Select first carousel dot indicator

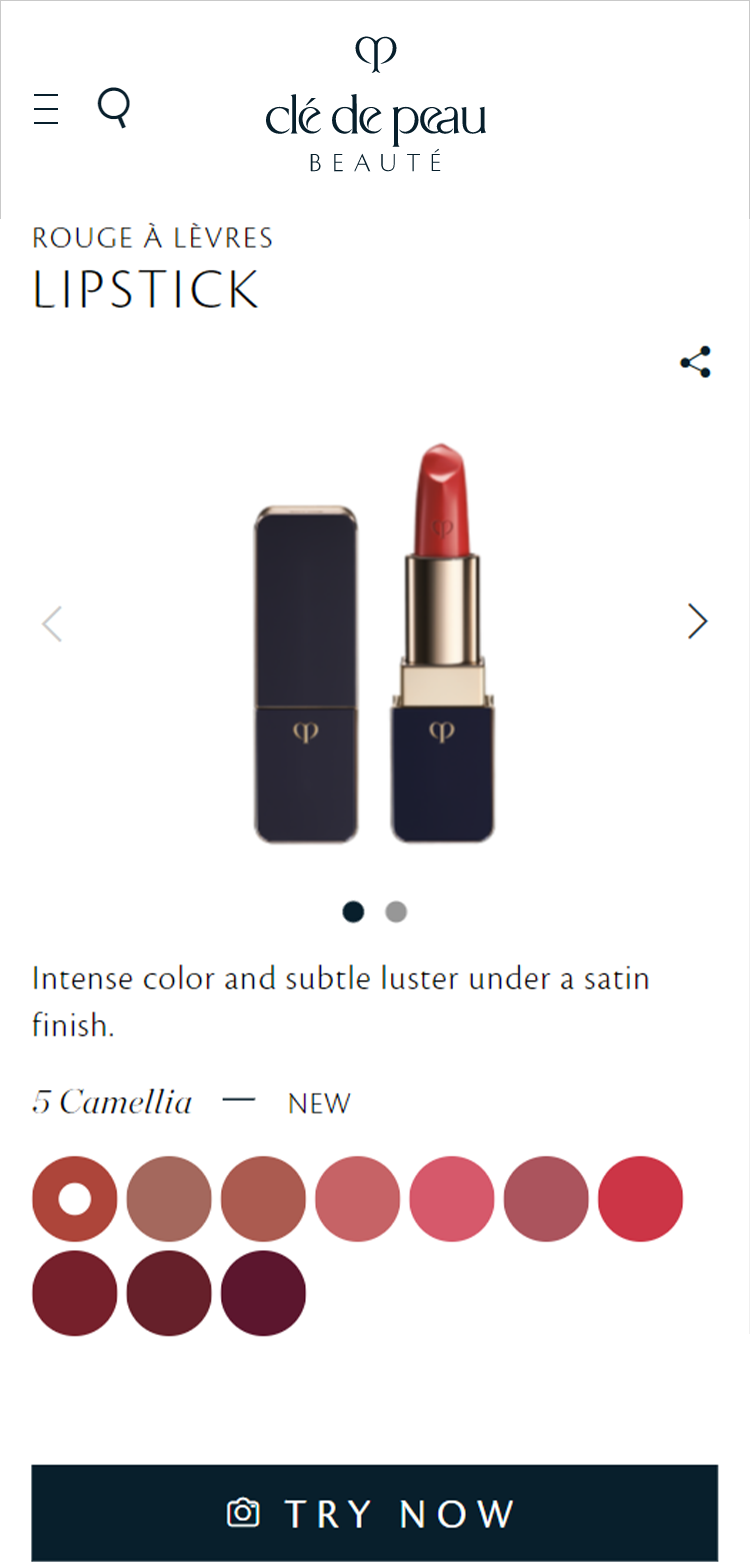click(353, 912)
